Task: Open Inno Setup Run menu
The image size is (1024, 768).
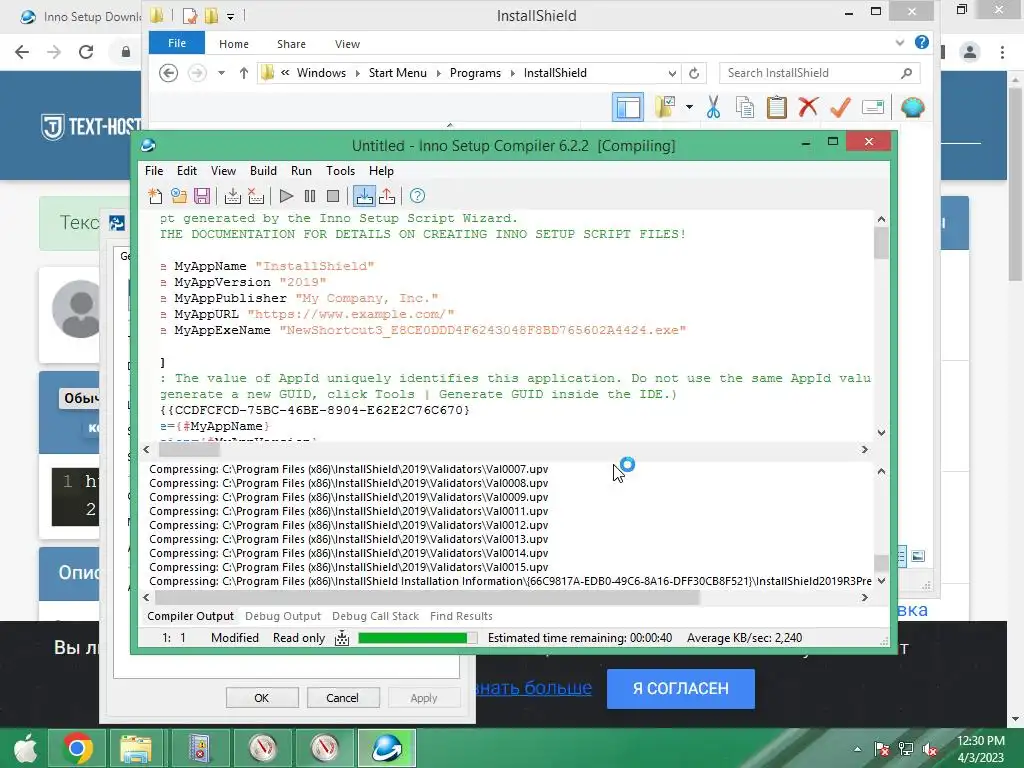Action: click(301, 170)
